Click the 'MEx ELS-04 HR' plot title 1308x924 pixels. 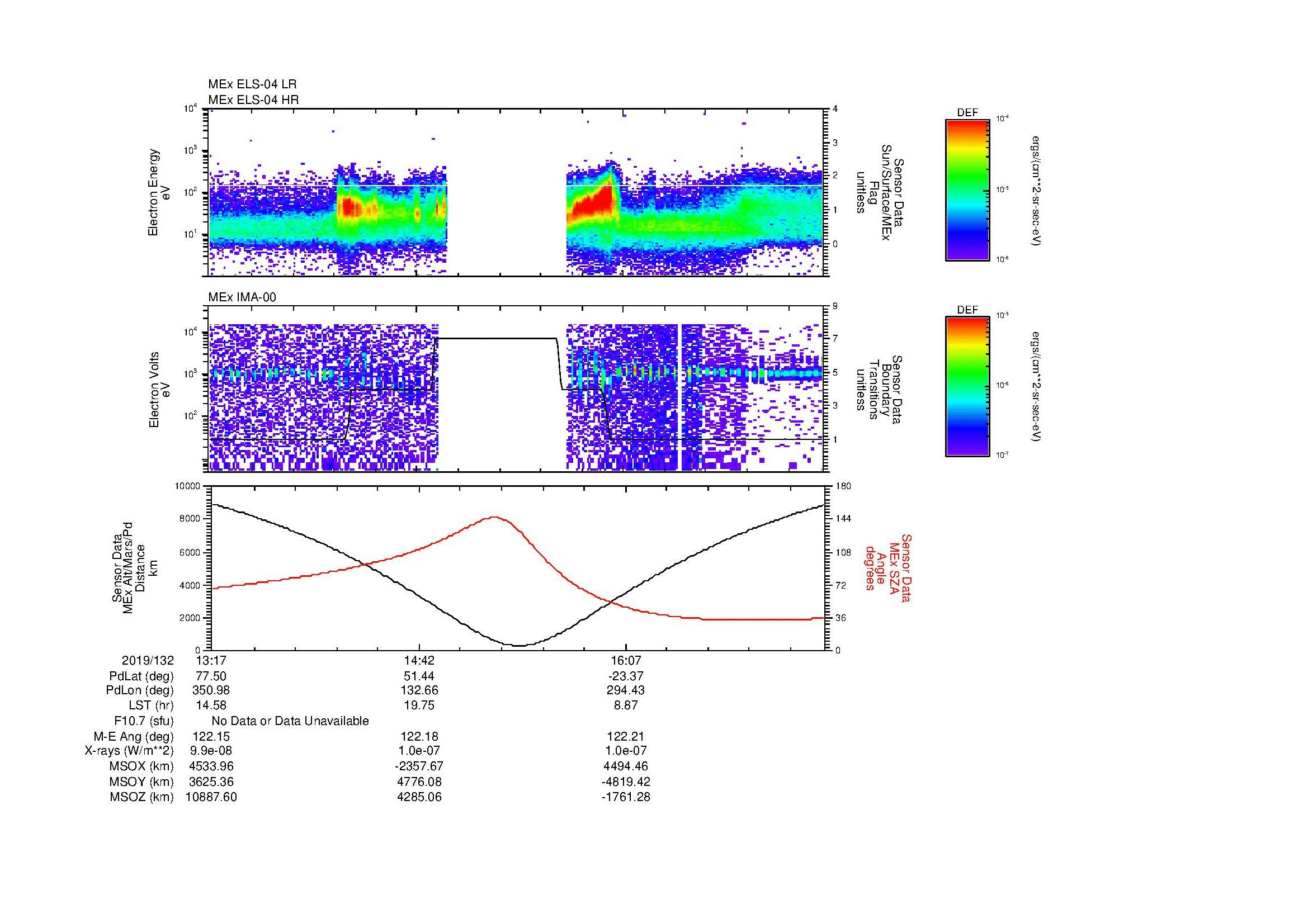point(253,99)
